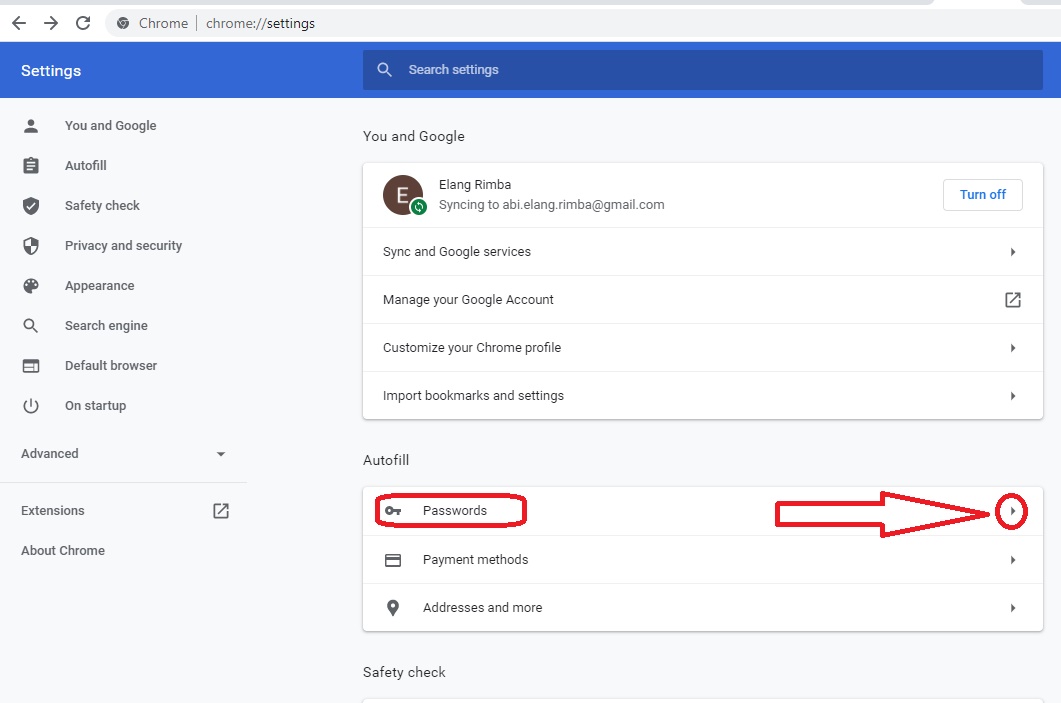Select Default browser in the sidebar
Viewport: 1061px width, 703px height.
pyautogui.click(x=111, y=365)
